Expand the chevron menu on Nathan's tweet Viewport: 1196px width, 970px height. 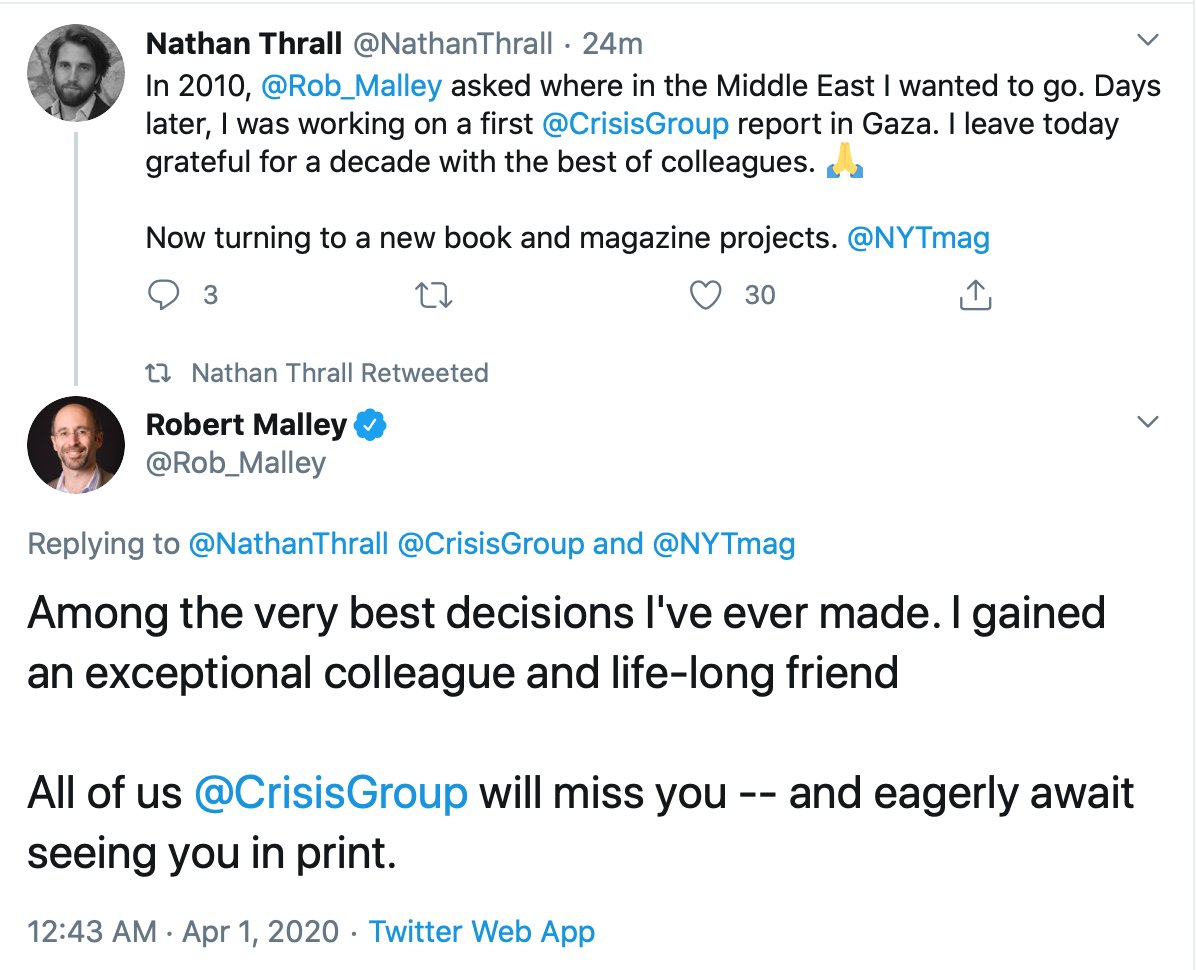(1150, 41)
